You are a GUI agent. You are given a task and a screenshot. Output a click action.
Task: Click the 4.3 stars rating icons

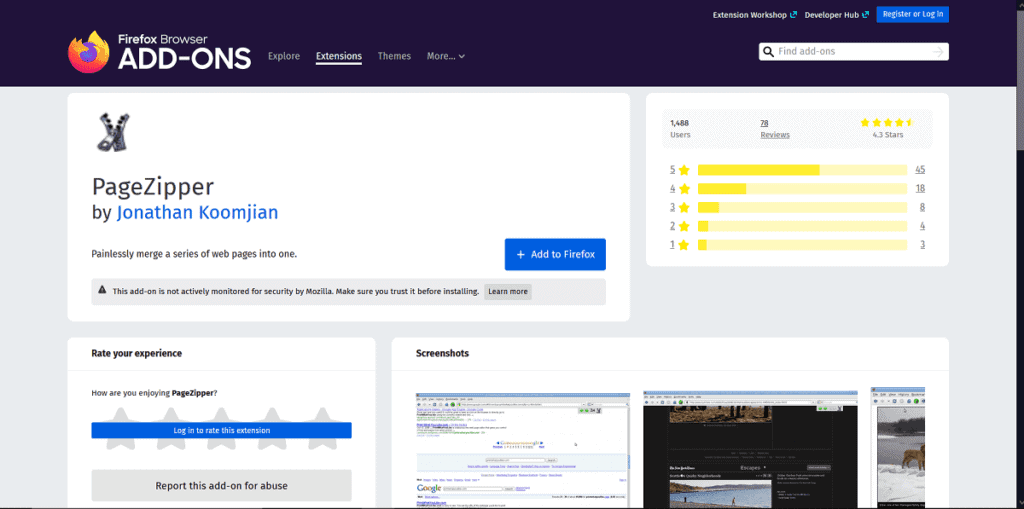point(886,122)
